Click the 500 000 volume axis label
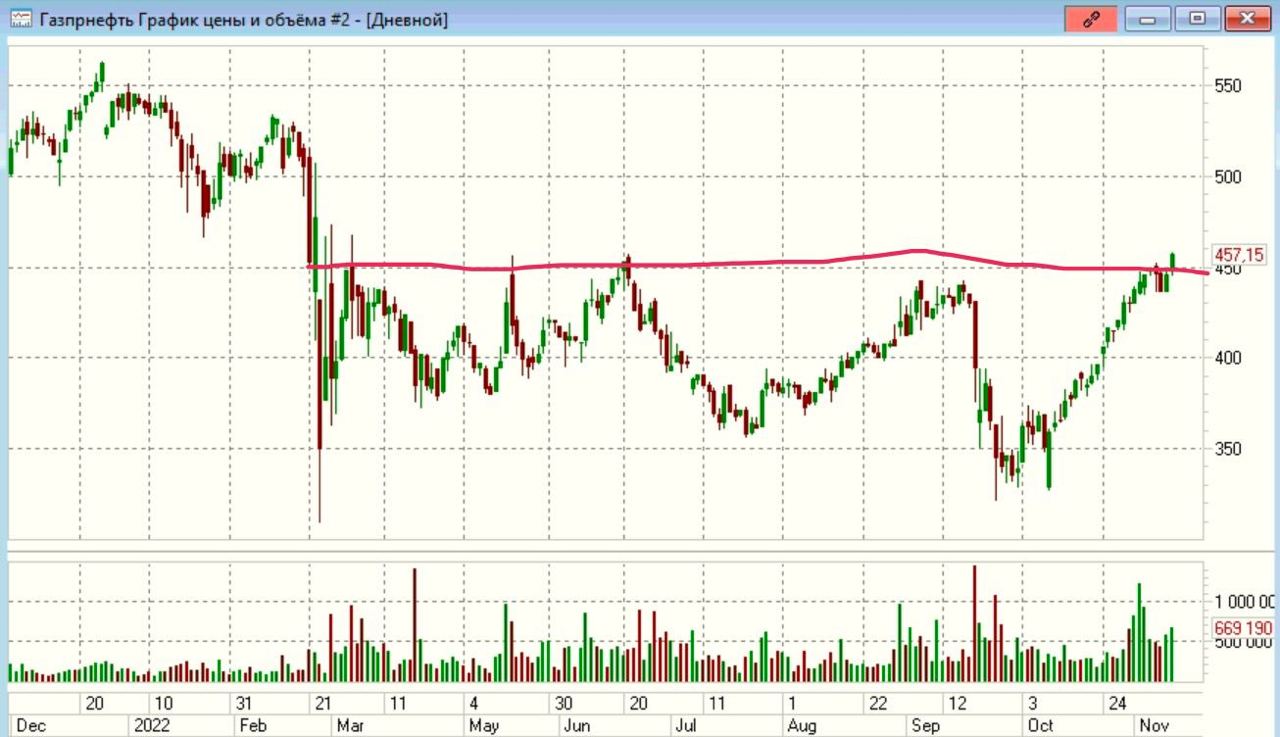 tap(1245, 643)
